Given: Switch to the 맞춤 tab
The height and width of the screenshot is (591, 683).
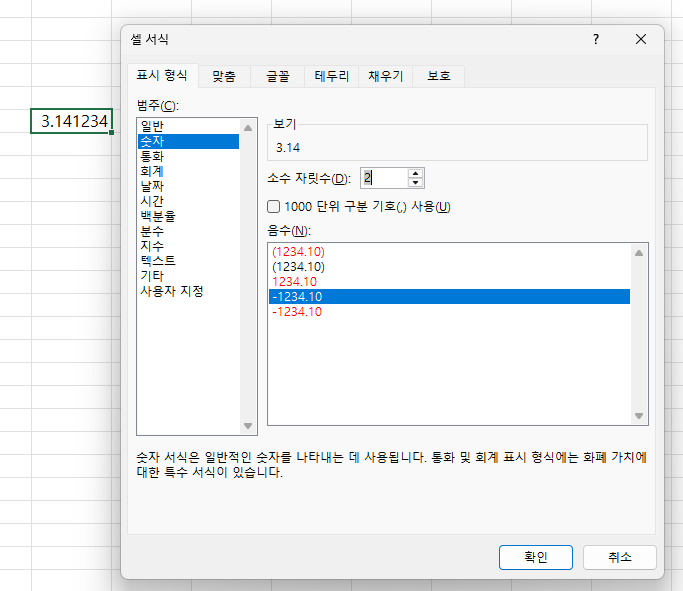Looking at the screenshot, I should click(x=224, y=76).
